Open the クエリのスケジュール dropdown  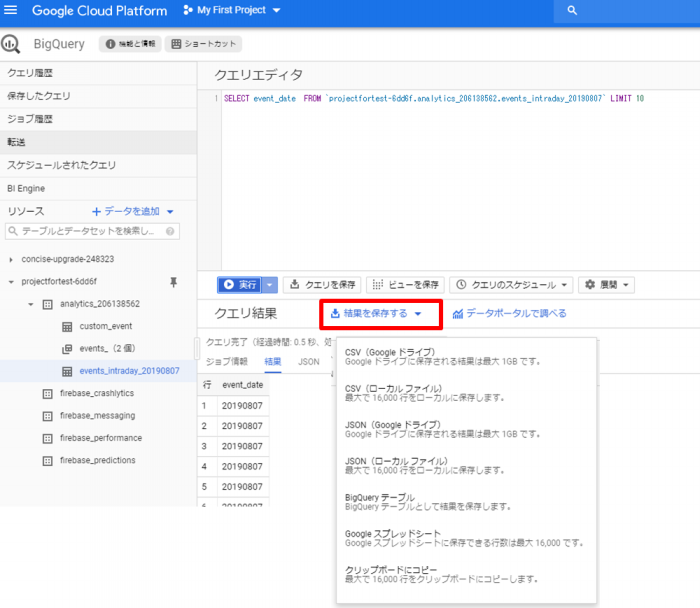pos(511,285)
